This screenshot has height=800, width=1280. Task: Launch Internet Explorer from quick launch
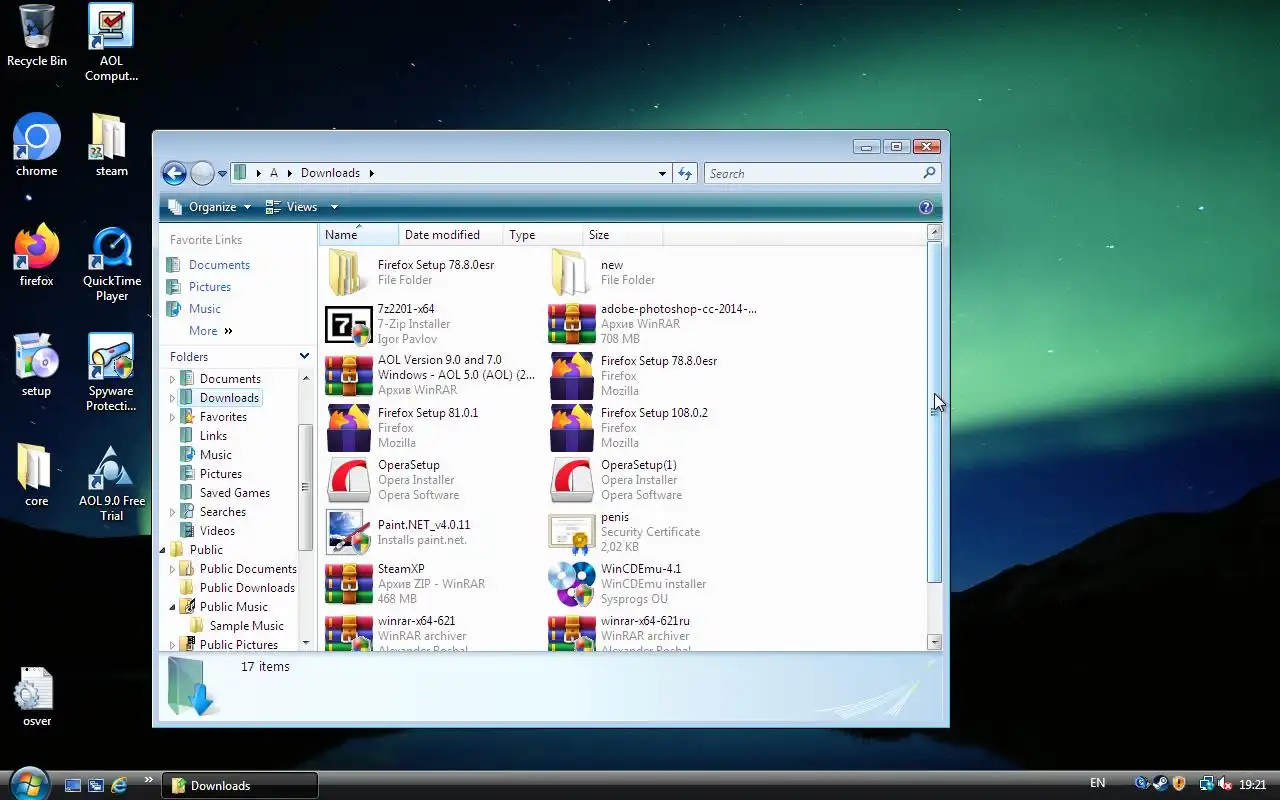pyautogui.click(x=120, y=785)
